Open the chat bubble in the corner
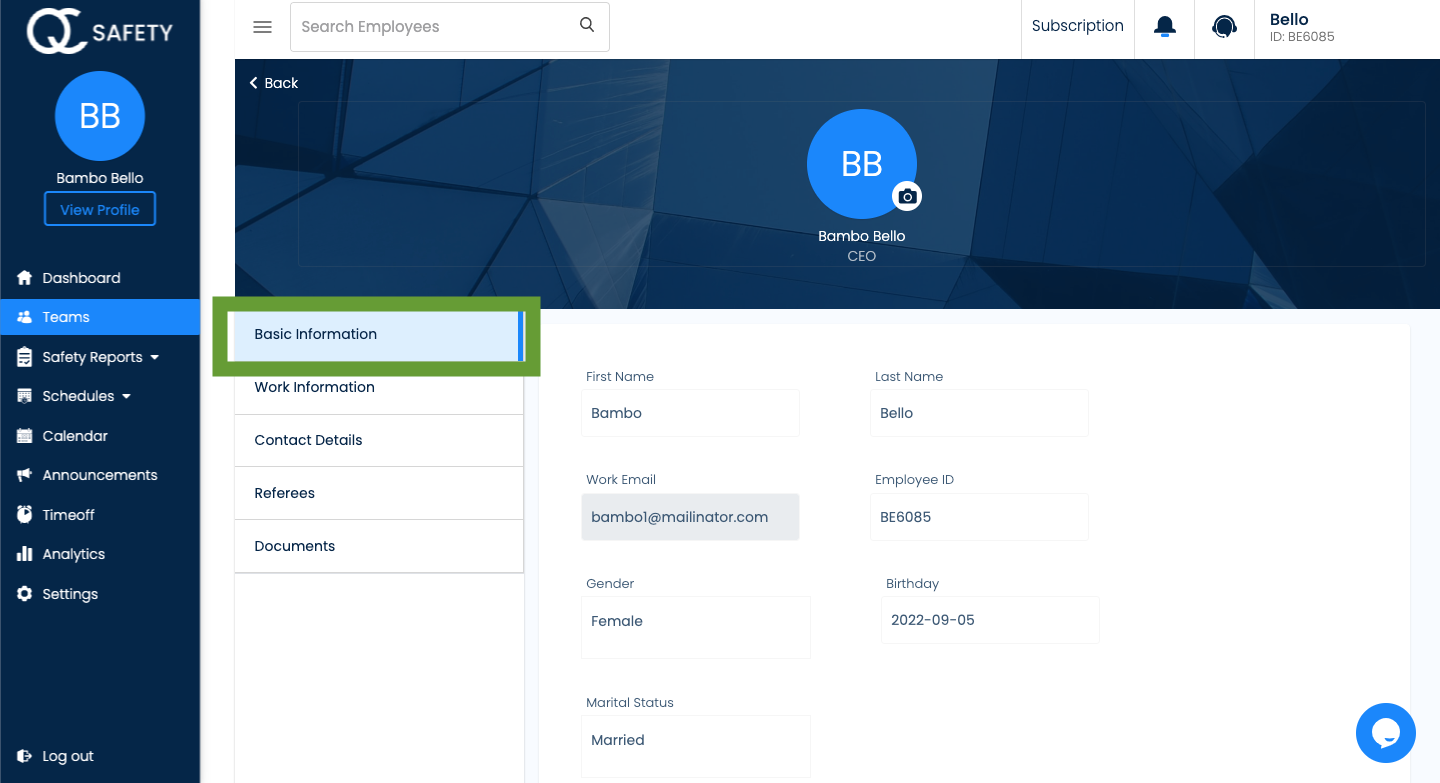This screenshot has height=783, width=1440. tap(1385, 733)
